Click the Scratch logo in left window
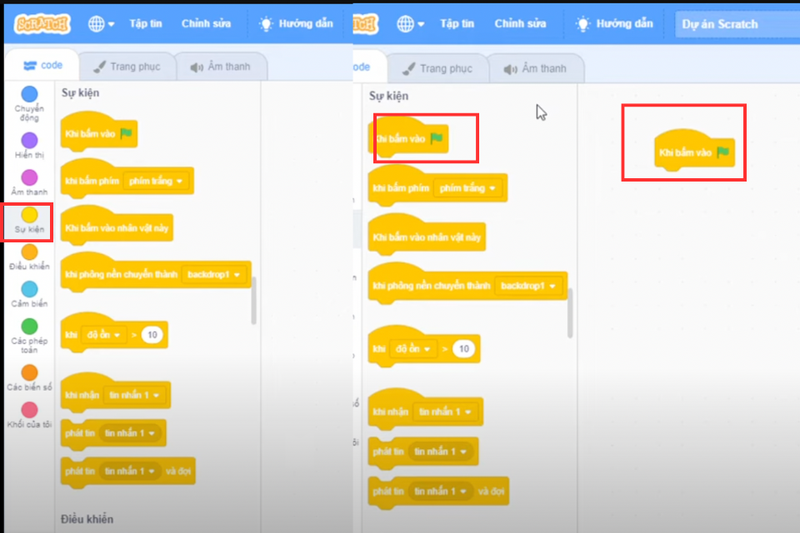 42,23
